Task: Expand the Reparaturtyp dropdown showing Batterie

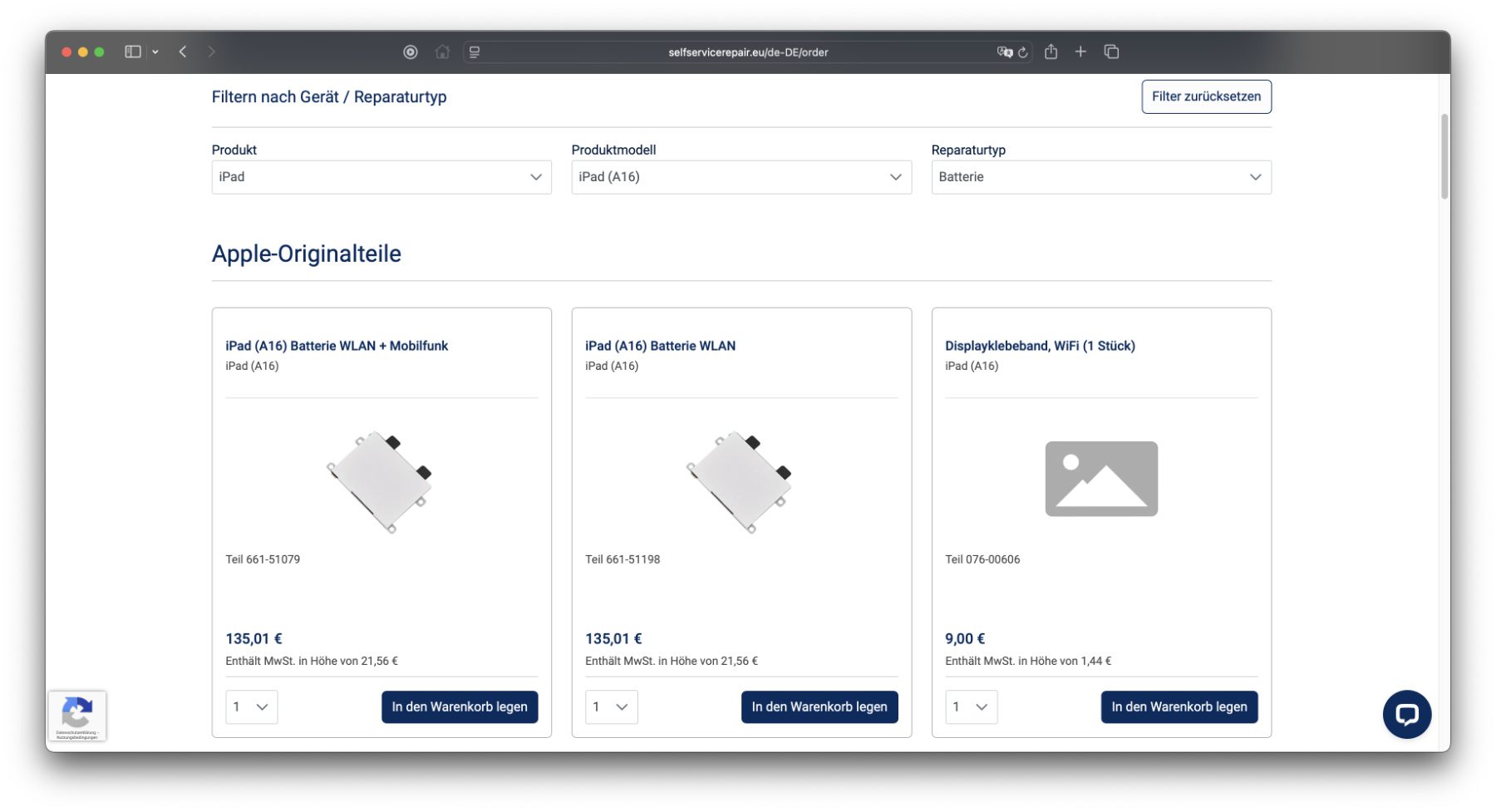Action: 1100,177
